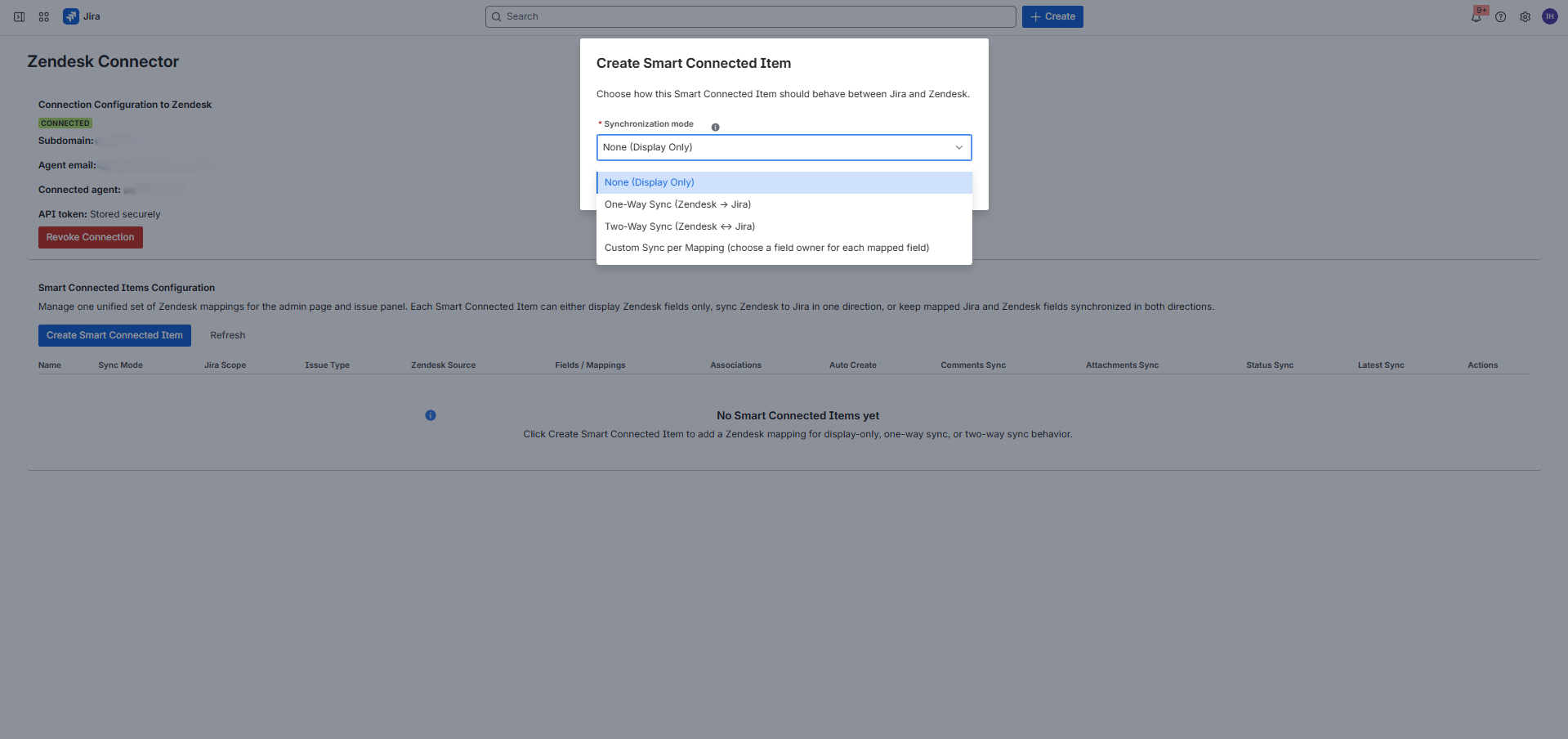Click the Connection Configuration to Zendesk heading
Viewport: 1568px width, 739px height.
[125, 105]
